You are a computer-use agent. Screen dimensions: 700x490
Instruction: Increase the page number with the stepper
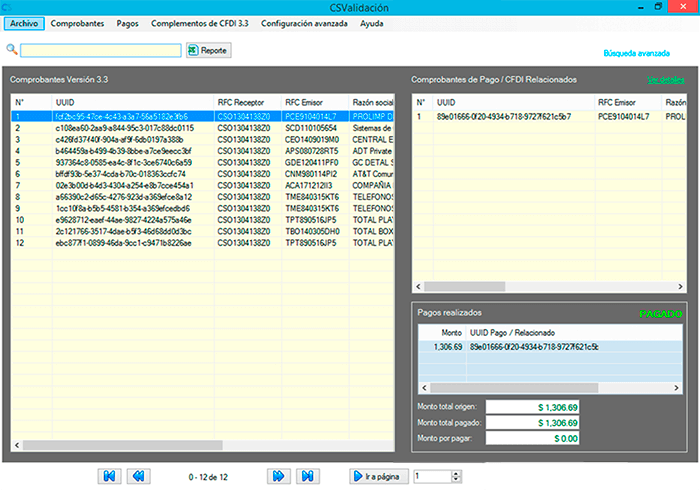(458, 473)
